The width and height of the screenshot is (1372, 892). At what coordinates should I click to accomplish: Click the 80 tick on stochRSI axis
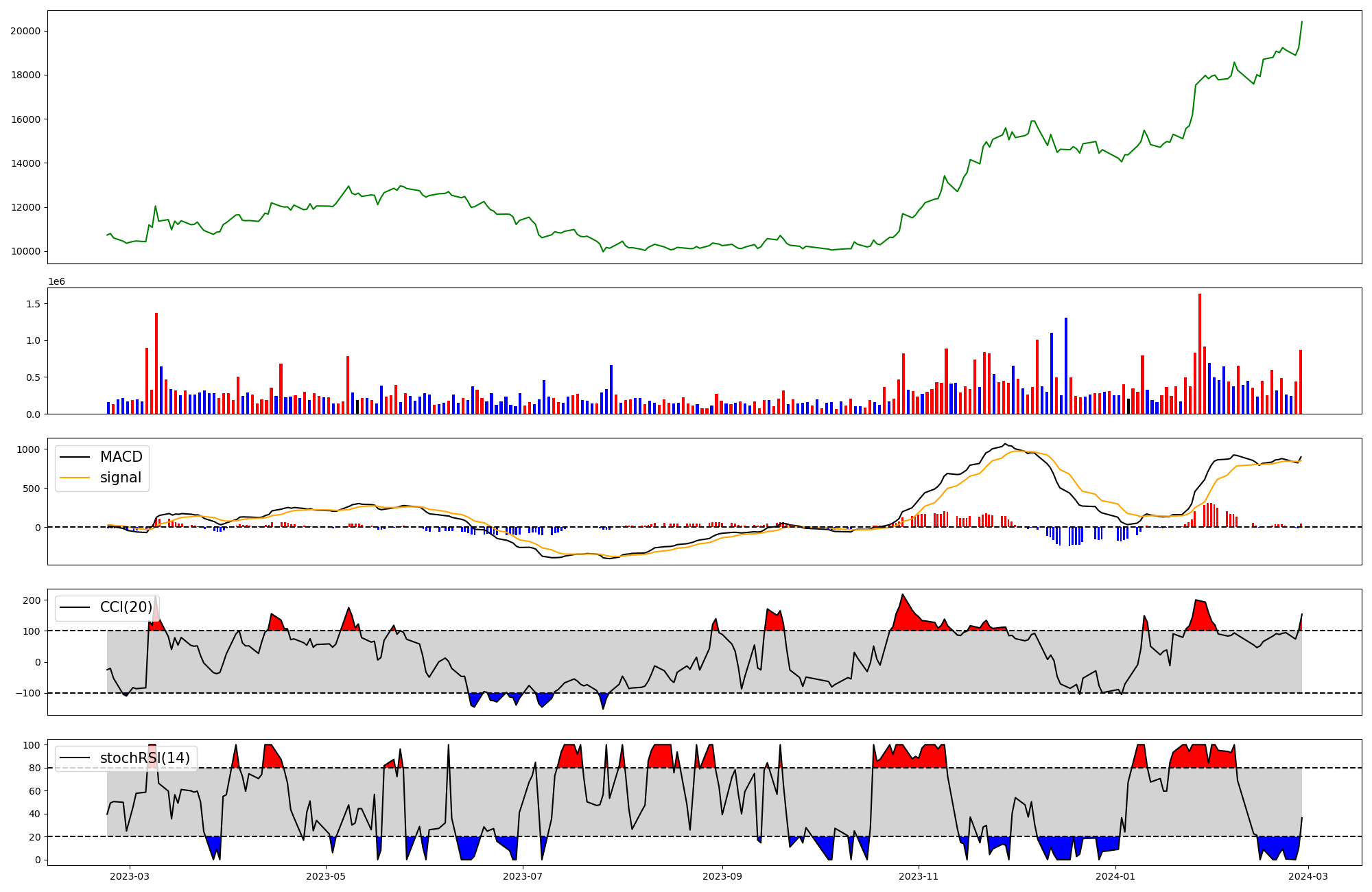pyautogui.click(x=34, y=768)
